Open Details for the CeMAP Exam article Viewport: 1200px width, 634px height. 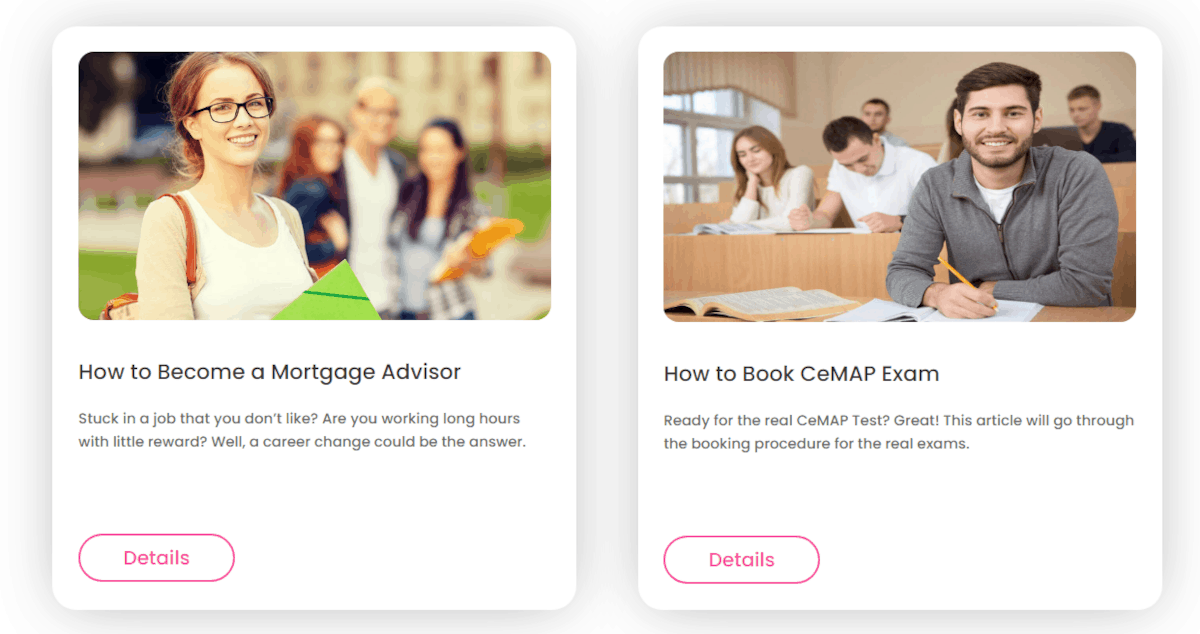coord(741,560)
